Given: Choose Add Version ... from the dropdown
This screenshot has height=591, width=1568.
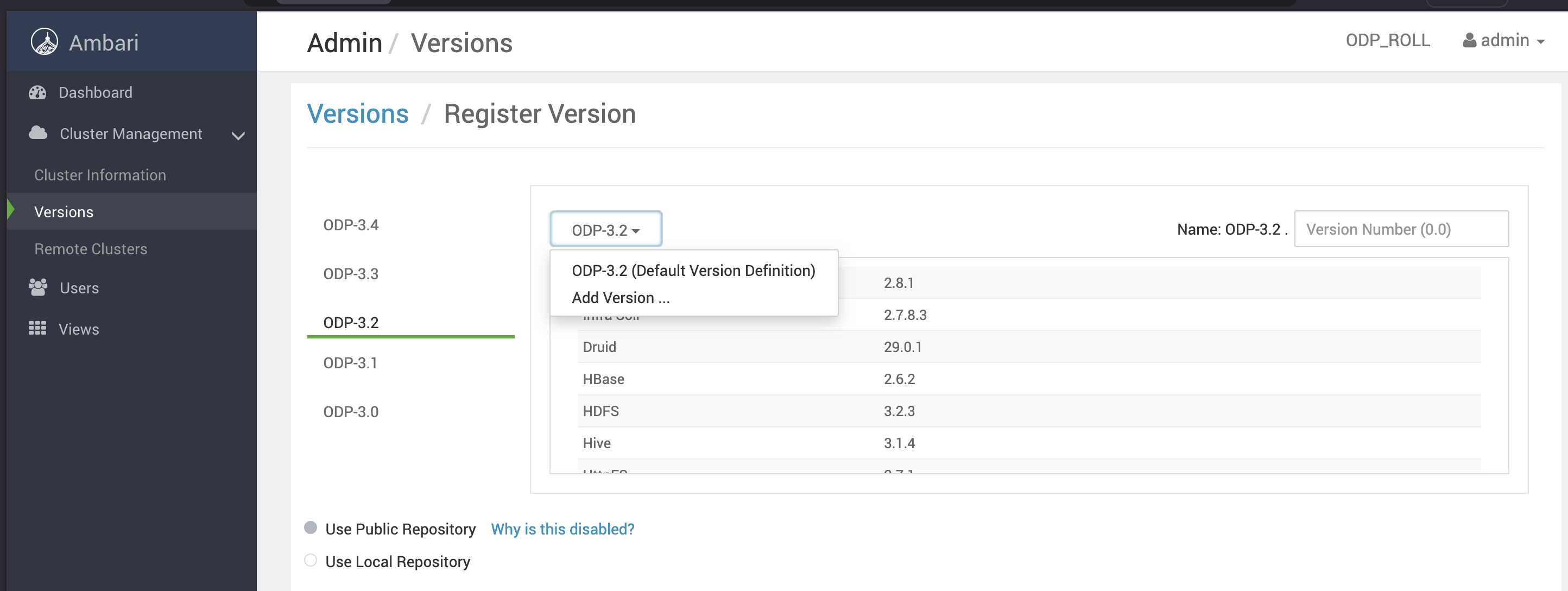Looking at the screenshot, I should [620, 298].
